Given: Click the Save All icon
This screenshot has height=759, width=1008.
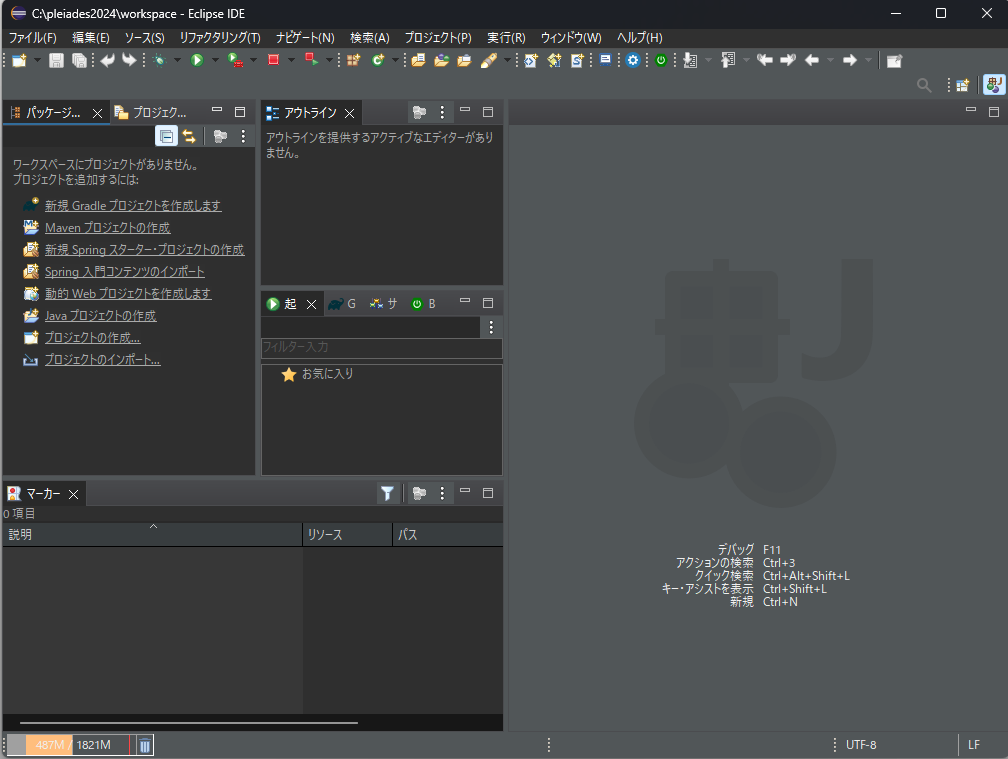Looking at the screenshot, I should click(x=79, y=60).
